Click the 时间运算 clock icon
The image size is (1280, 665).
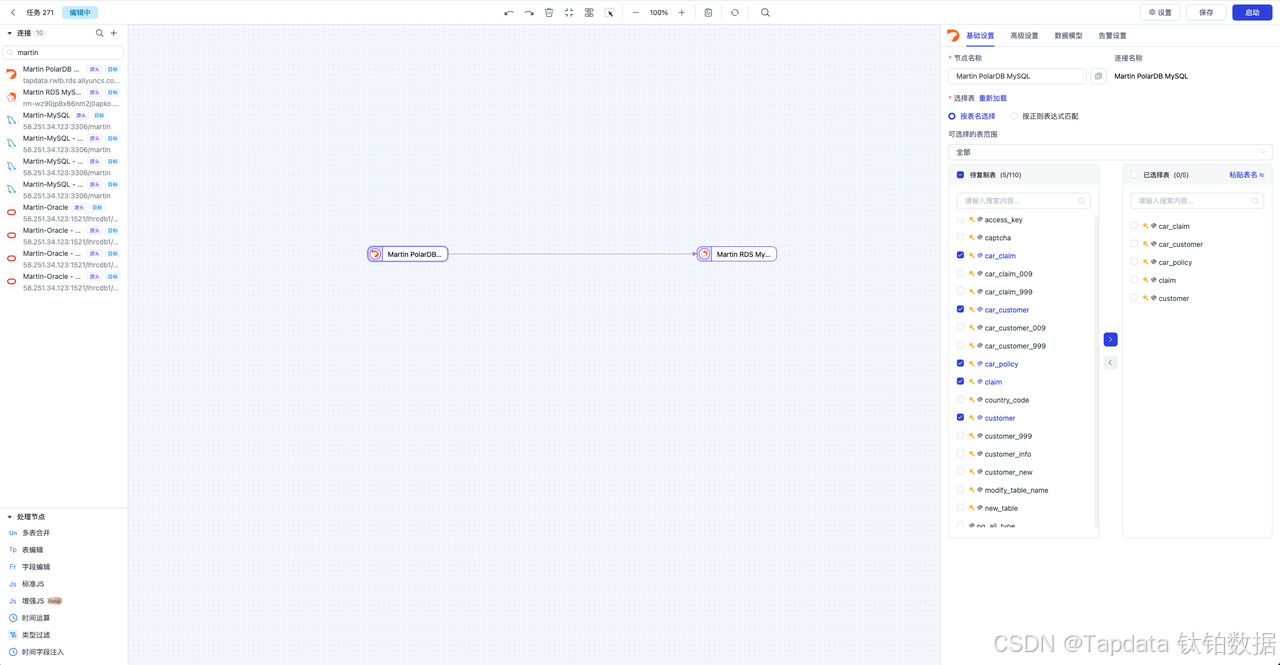[13, 618]
